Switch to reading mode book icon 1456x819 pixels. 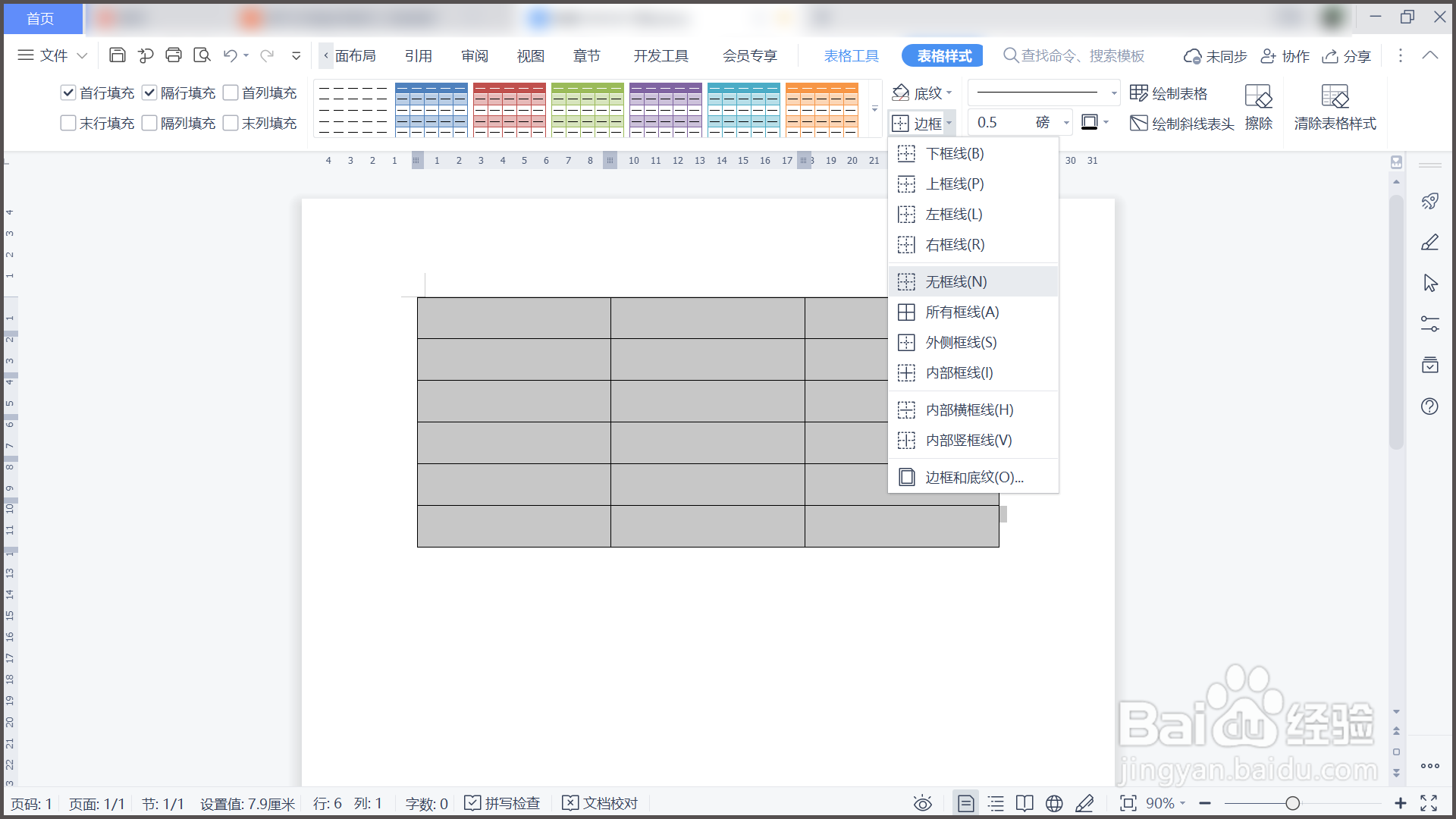click(x=1025, y=803)
